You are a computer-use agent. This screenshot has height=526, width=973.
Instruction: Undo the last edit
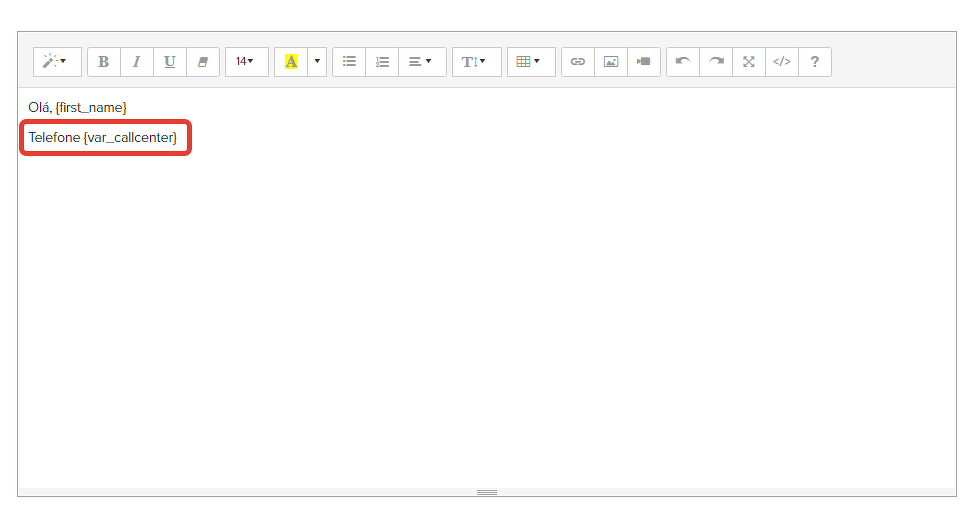[x=683, y=62]
